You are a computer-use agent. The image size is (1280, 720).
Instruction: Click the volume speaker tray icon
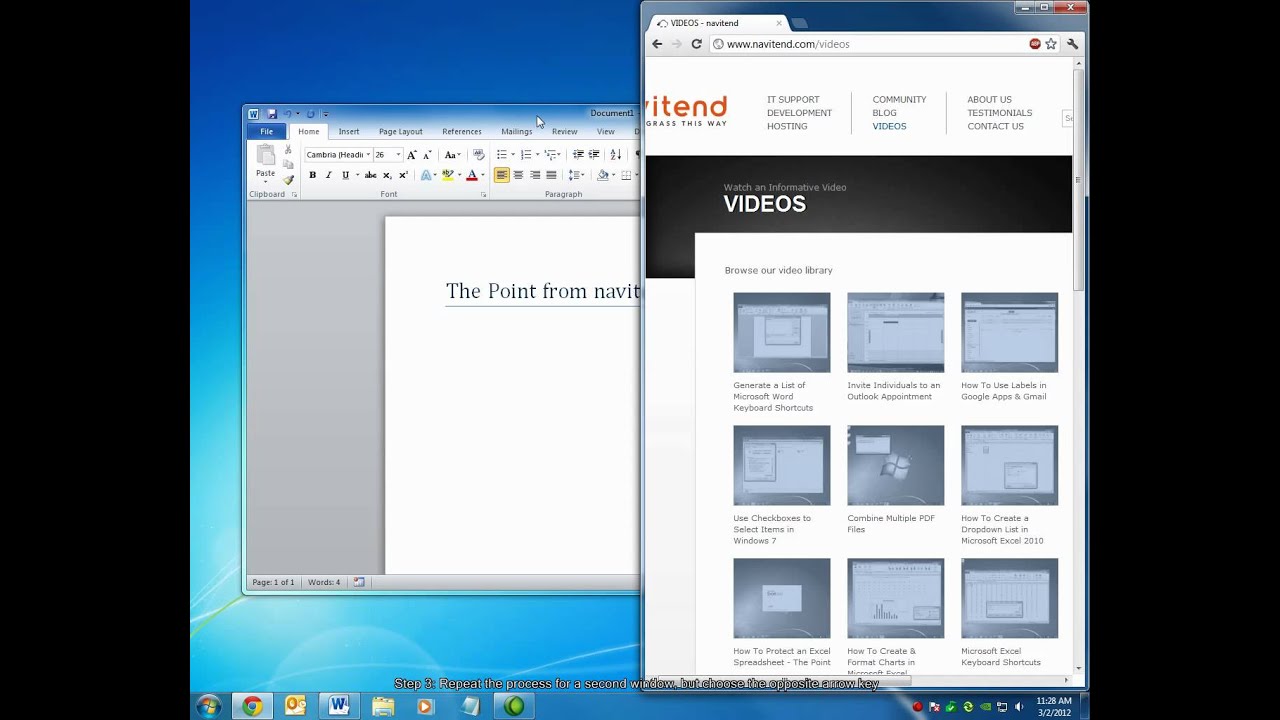click(1019, 707)
